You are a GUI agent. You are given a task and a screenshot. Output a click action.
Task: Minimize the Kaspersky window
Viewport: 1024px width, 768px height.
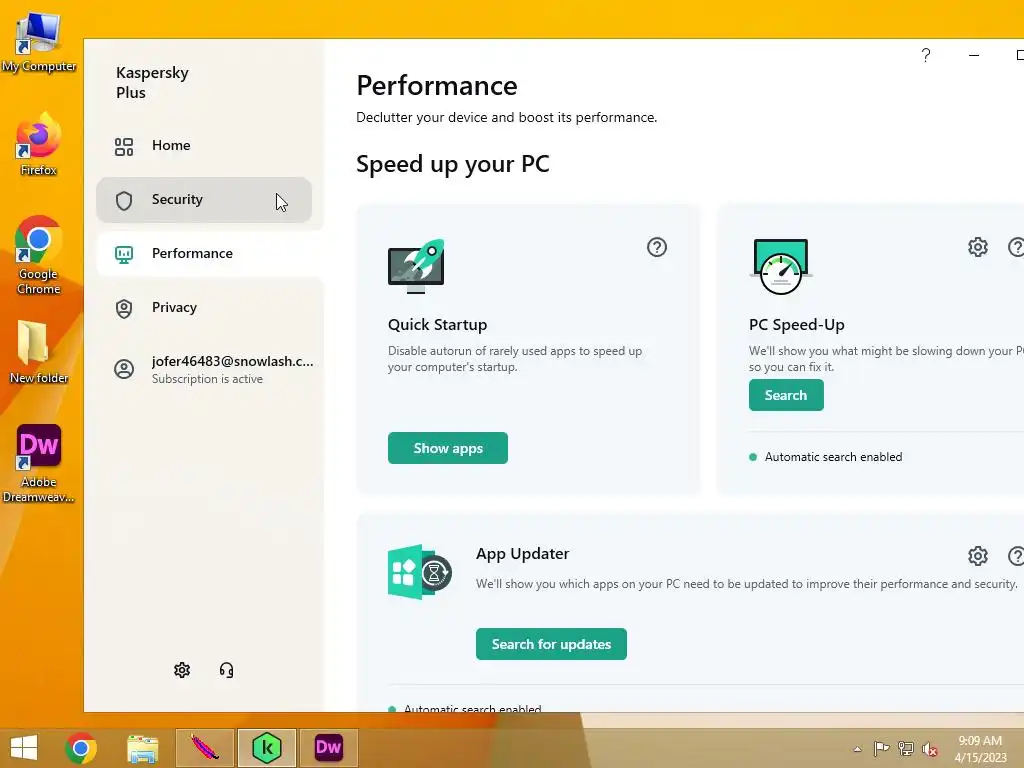click(x=974, y=56)
